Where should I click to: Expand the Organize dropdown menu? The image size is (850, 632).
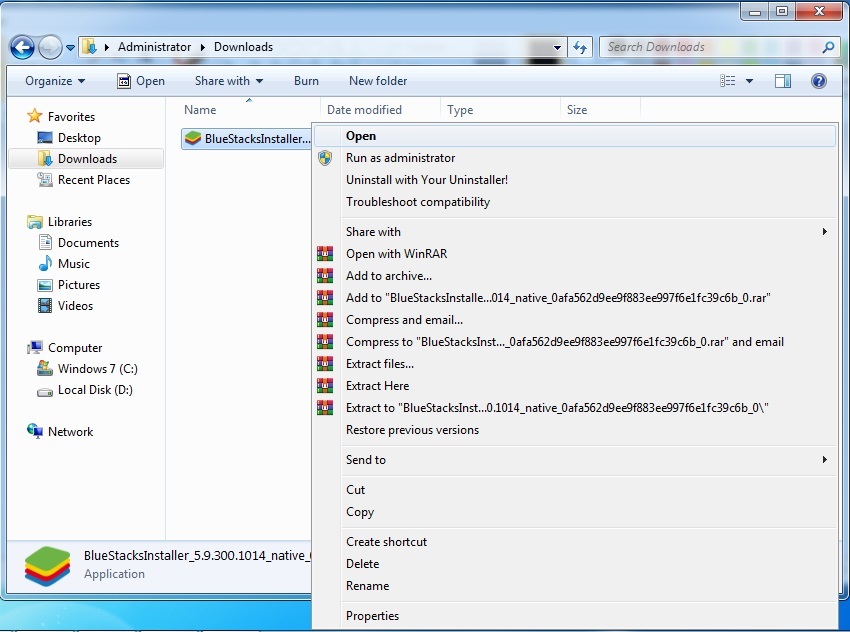pos(55,81)
